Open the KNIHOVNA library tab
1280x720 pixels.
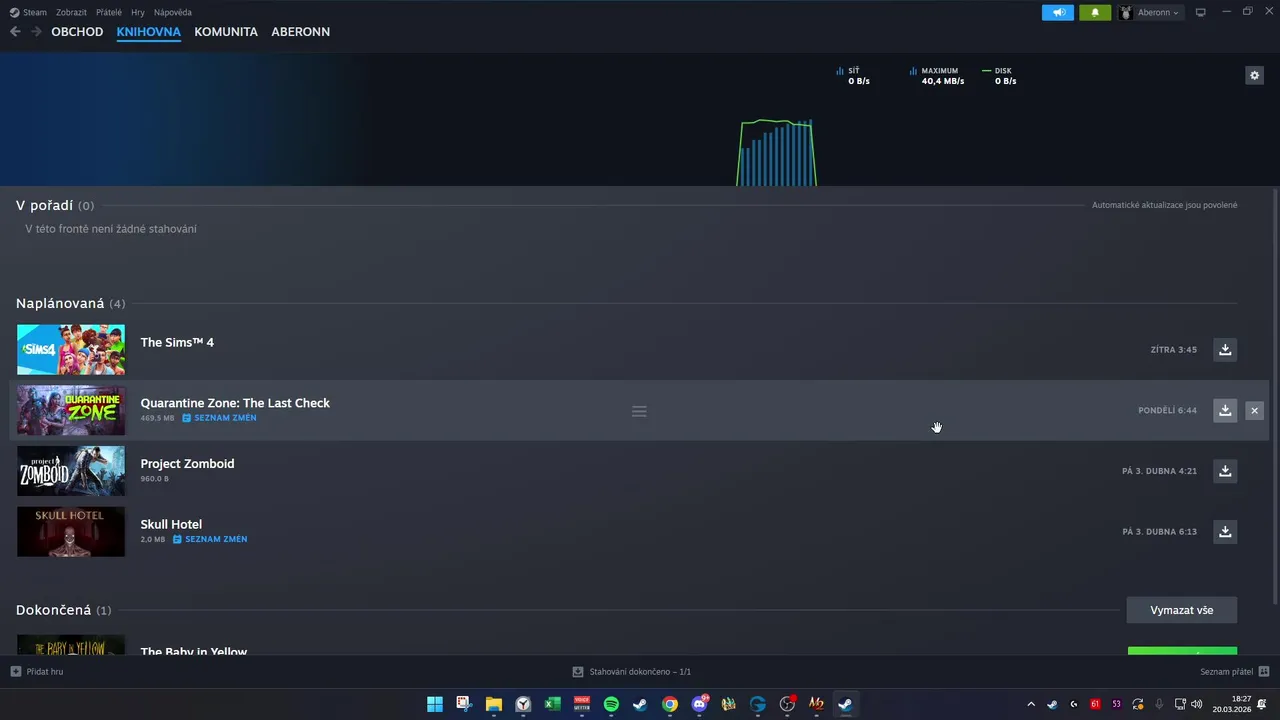pos(148,32)
